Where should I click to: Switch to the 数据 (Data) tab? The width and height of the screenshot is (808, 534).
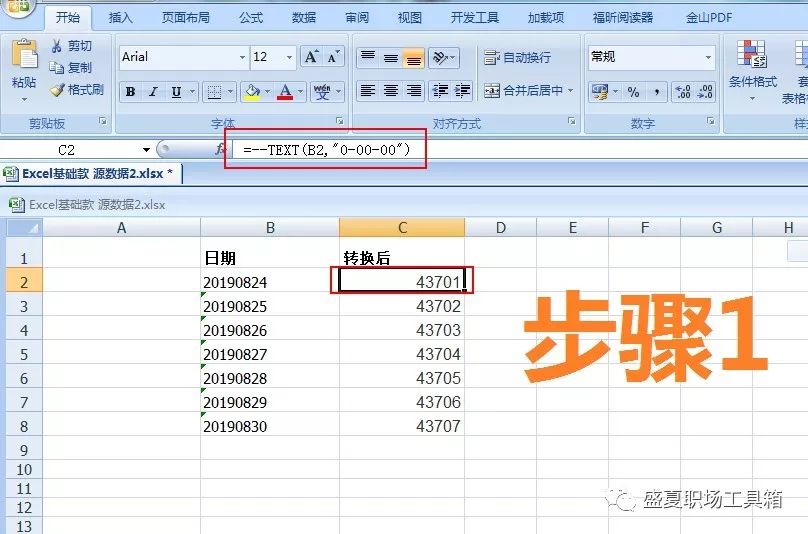coord(304,18)
